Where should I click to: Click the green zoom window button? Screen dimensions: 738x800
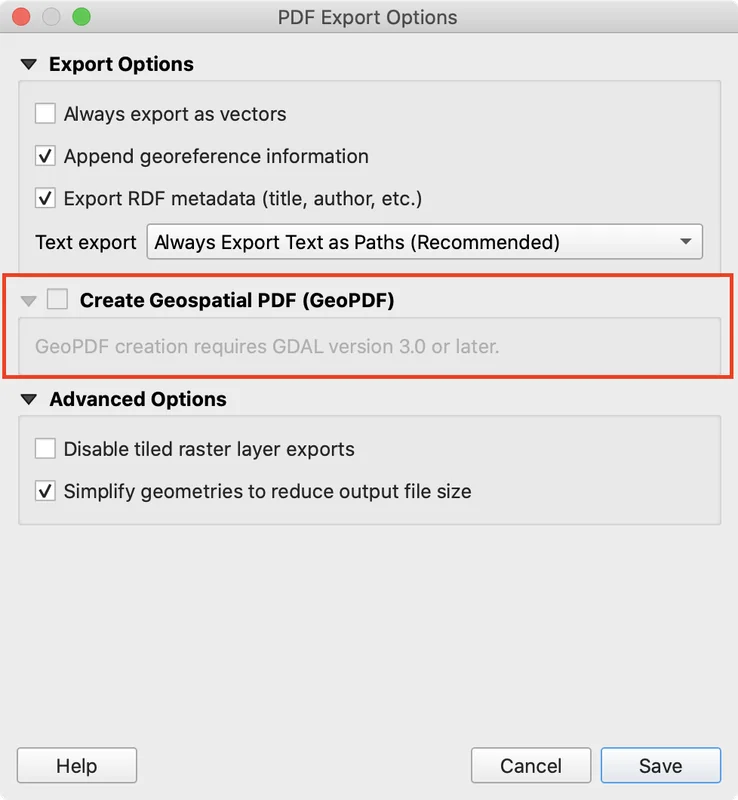[x=82, y=17]
